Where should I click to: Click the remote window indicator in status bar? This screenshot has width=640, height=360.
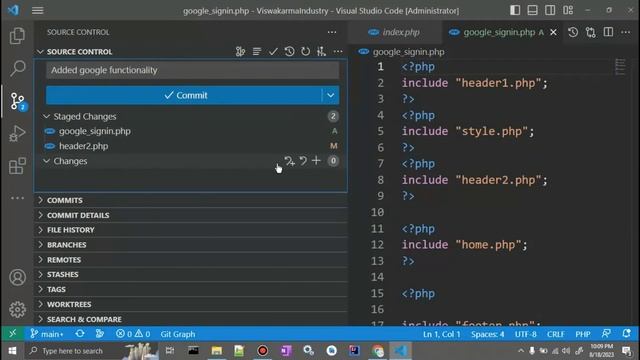[13, 334]
